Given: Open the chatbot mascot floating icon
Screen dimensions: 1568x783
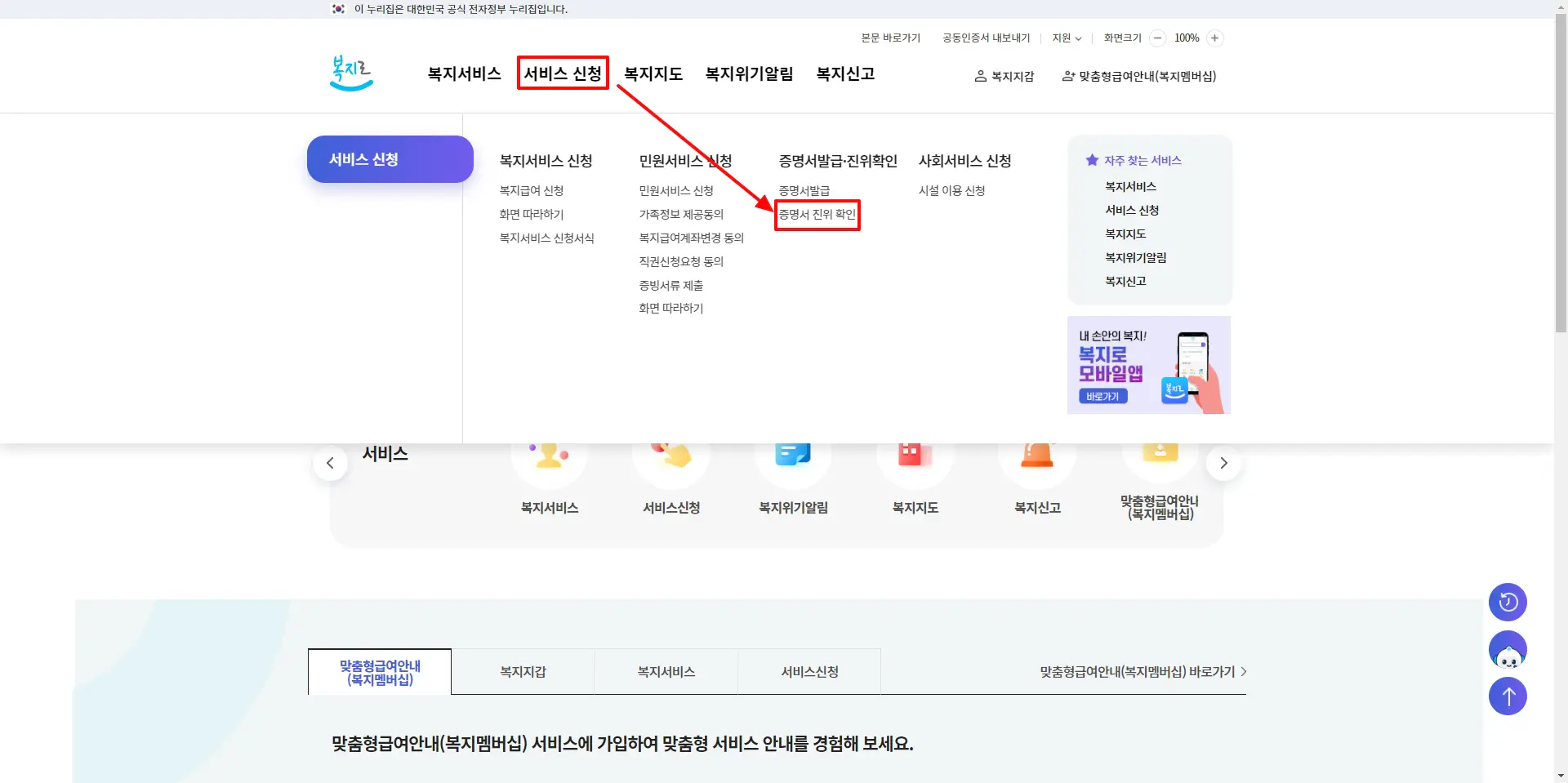Looking at the screenshot, I should click(1508, 650).
